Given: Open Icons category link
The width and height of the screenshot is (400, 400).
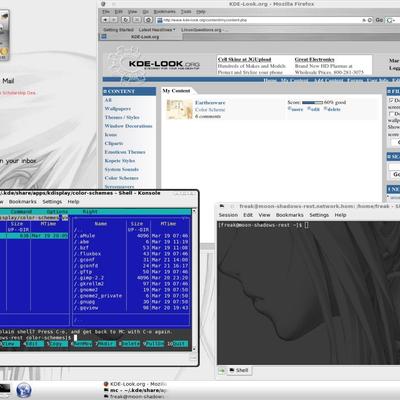Looking at the screenshot, I should 111,135.
